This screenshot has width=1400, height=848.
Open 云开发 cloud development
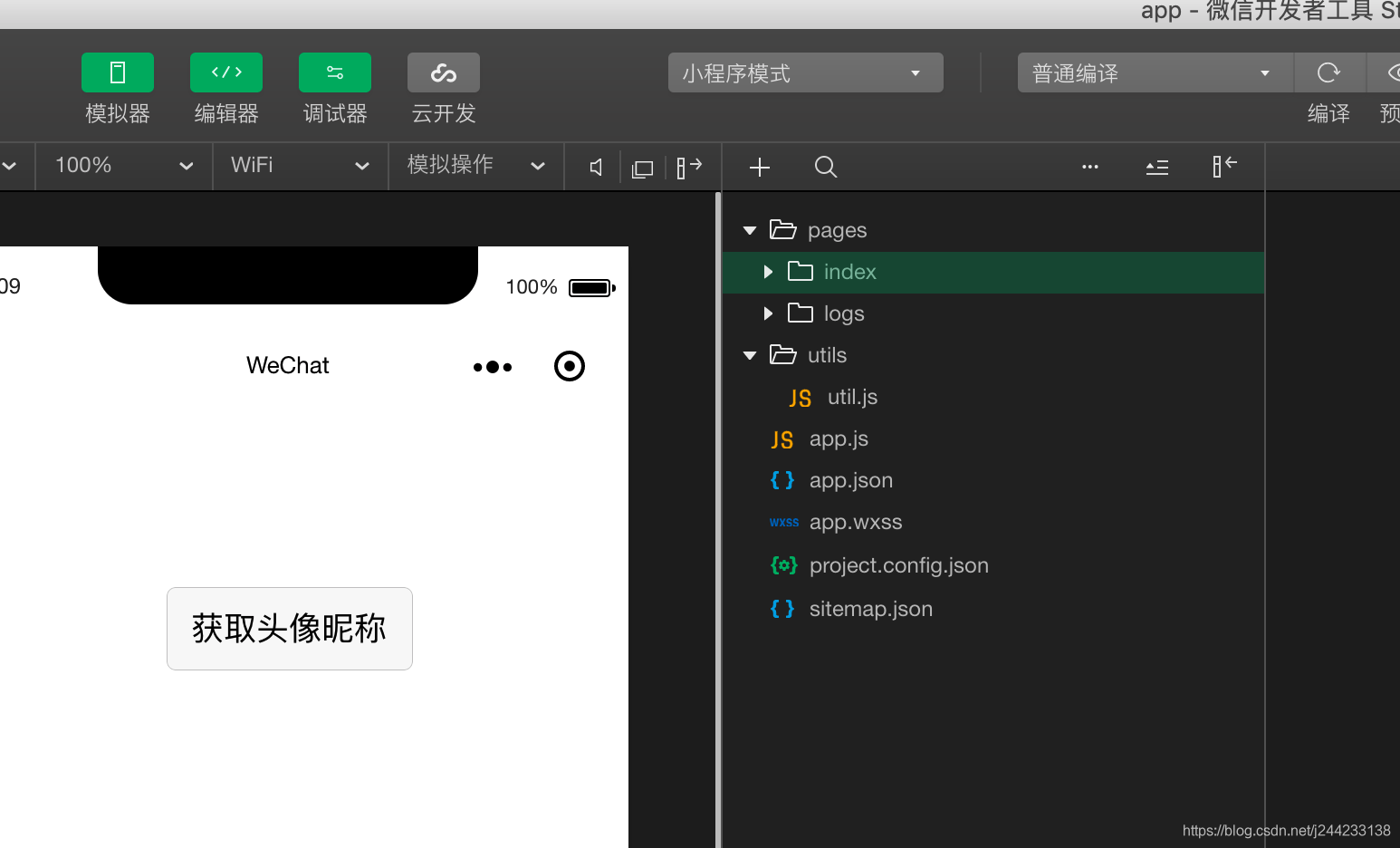click(444, 72)
